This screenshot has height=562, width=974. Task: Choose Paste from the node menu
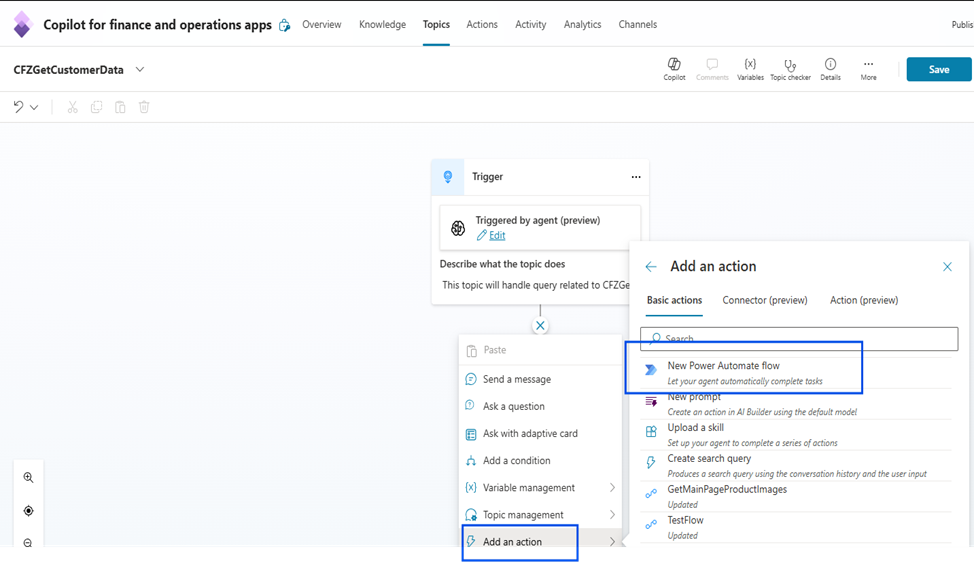(x=540, y=350)
